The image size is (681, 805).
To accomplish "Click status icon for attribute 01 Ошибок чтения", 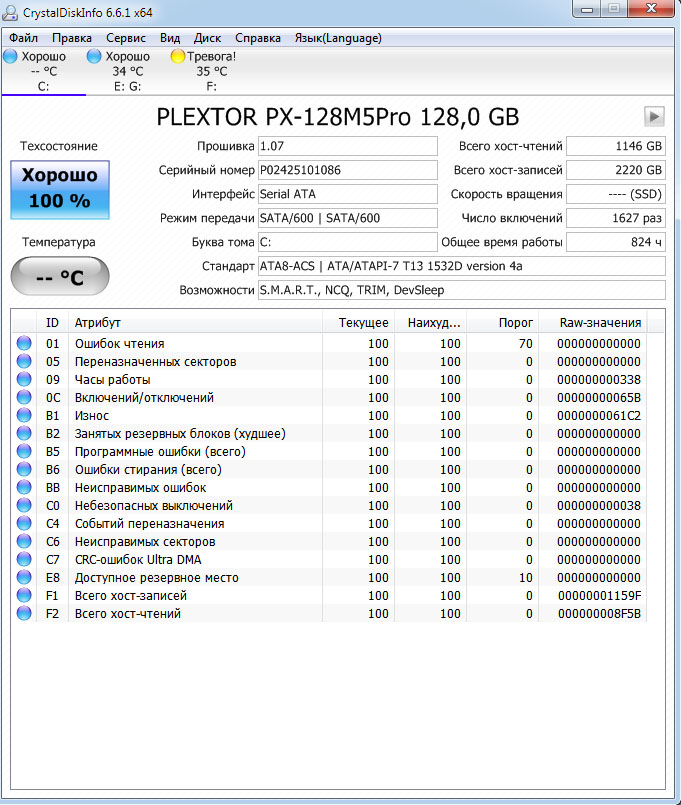I will tap(24, 343).
